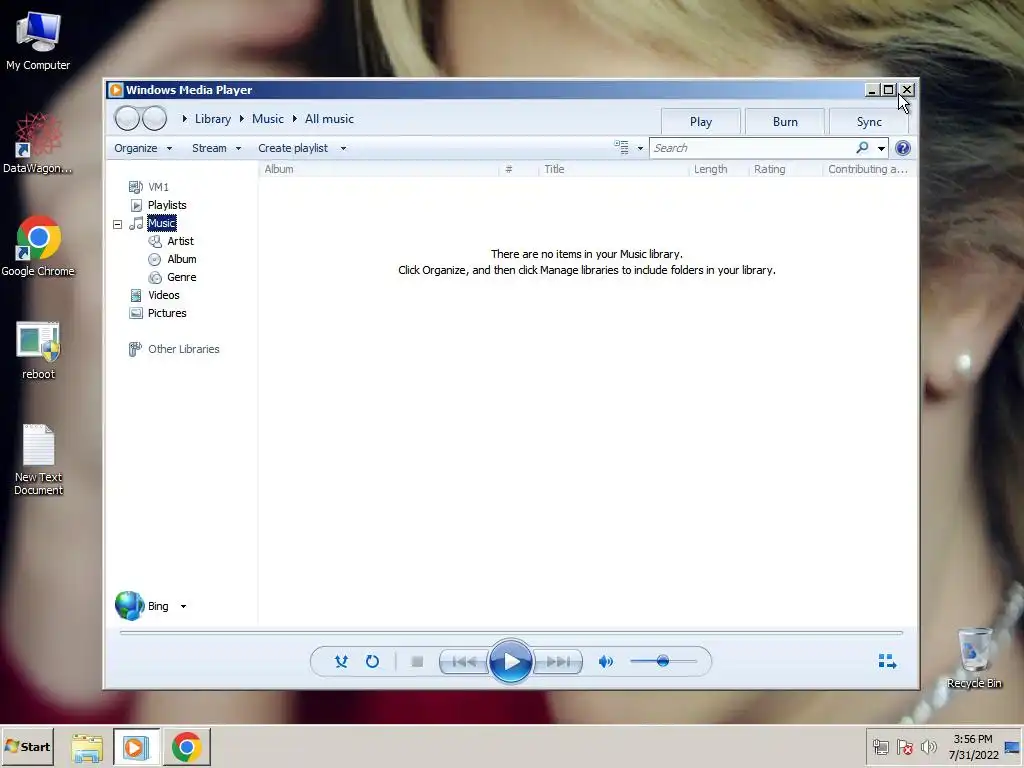Image resolution: width=1024 pixels, height=768 pixels.
Task: Start playback with the Play button
Action: click(511, 662)
